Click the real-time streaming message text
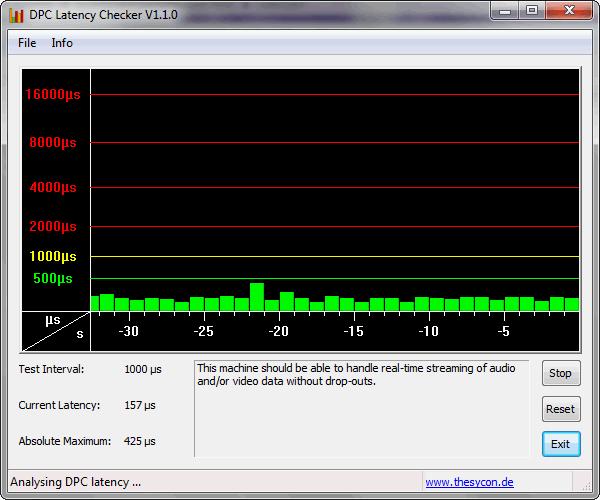Image resolution: width=600 pixels, height=500 pixels. point(356,375)
